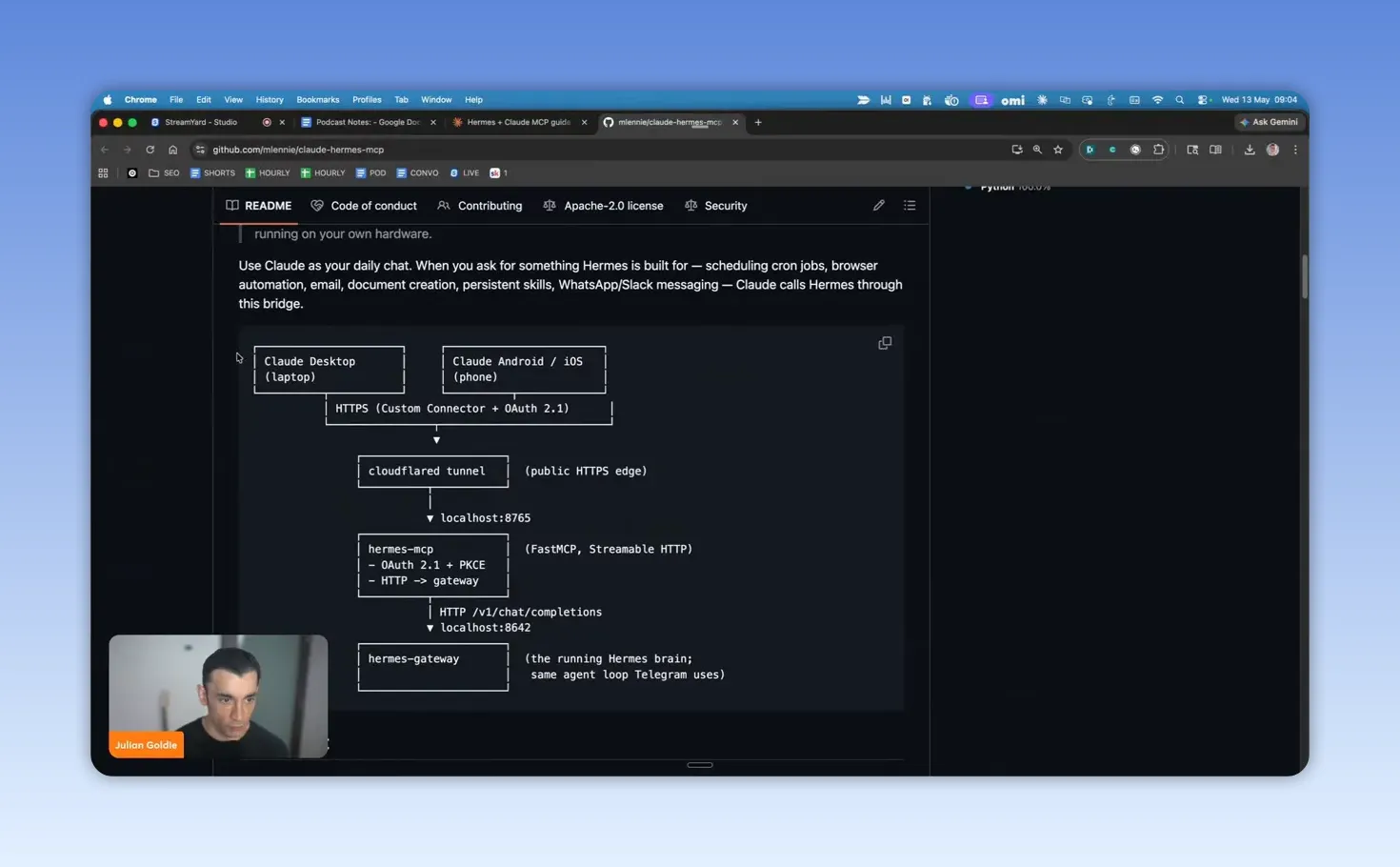Open the Bookmarks menu

317,100
